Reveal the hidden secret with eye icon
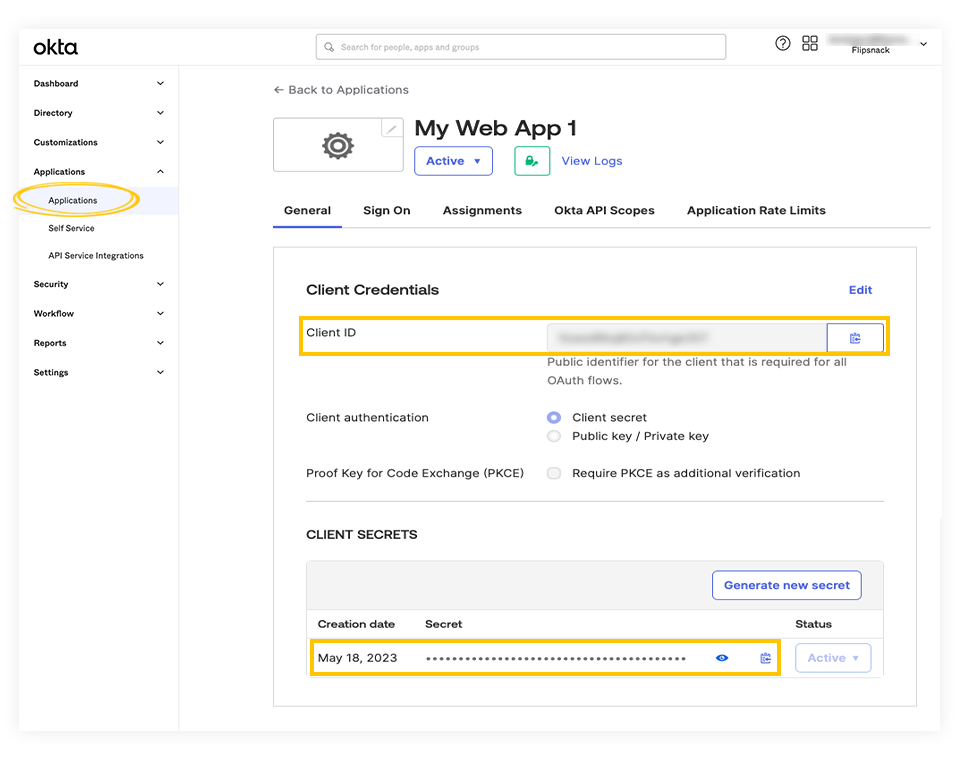The height and width of the screenshot is (760, 960). (x=722, y=658)
